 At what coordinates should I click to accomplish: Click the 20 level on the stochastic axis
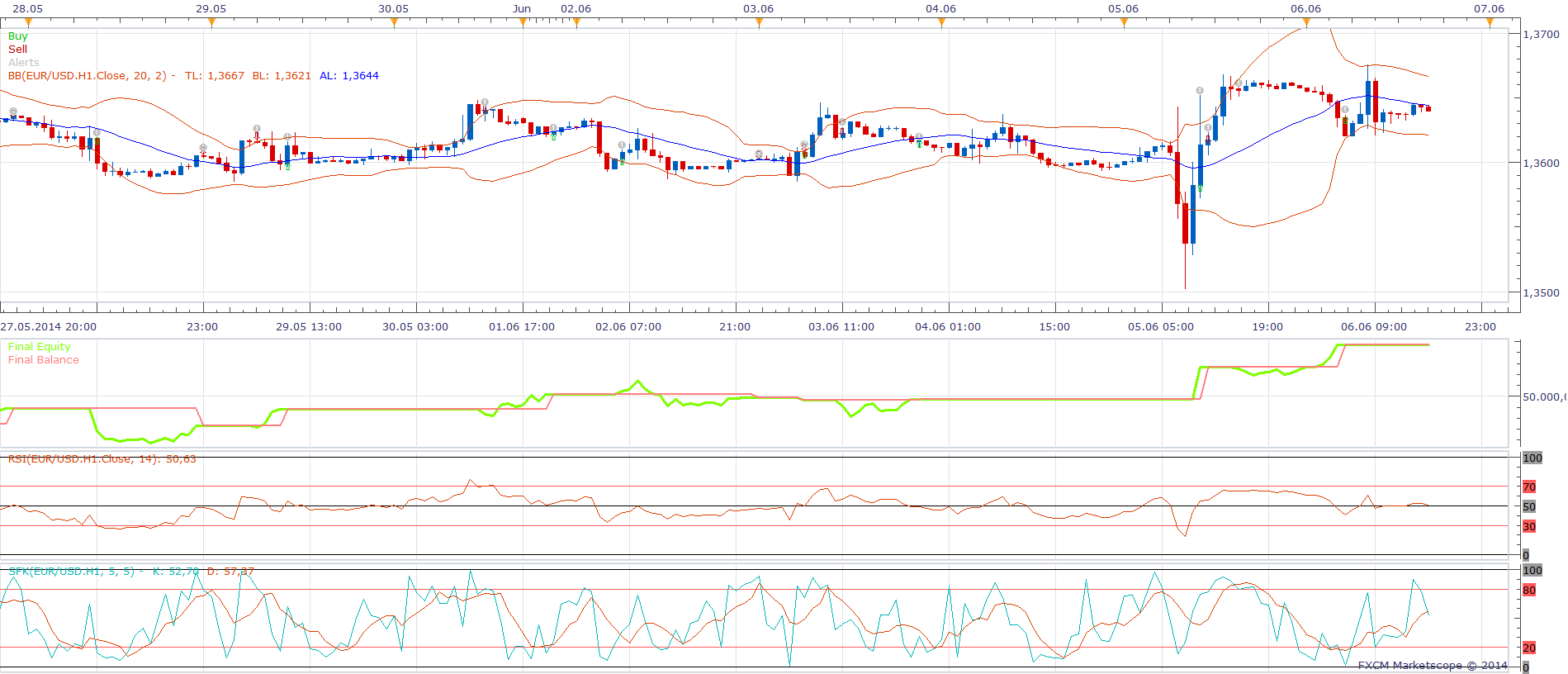pyautogui.click(x=1529, y=648)
